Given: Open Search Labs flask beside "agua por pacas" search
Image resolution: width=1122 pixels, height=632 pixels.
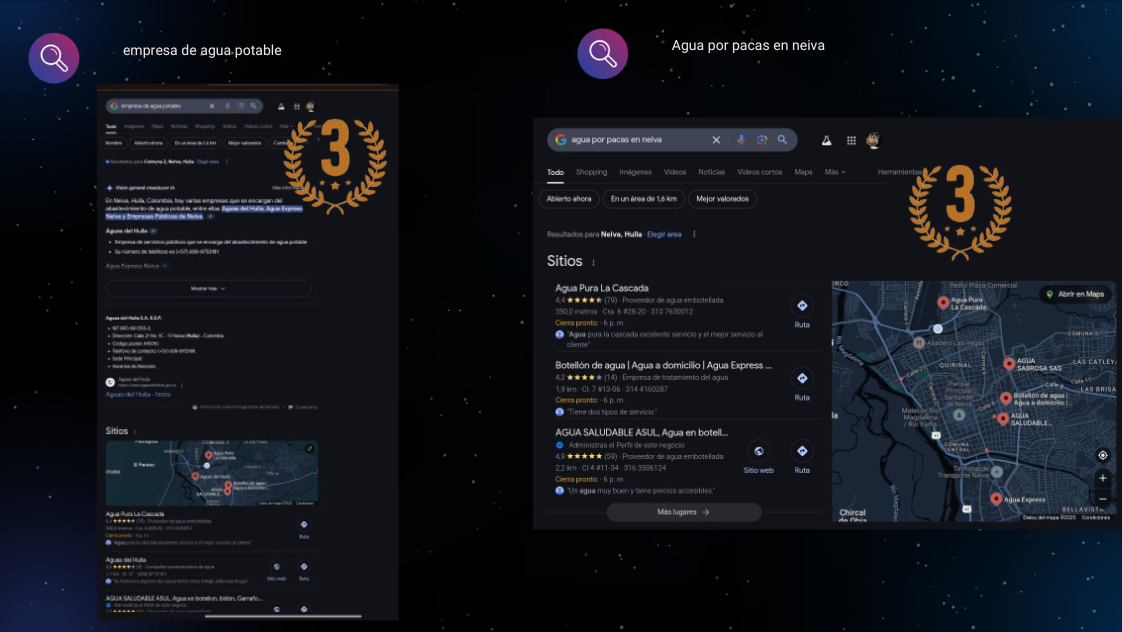Looking at the screenshot, I should 826,140.
